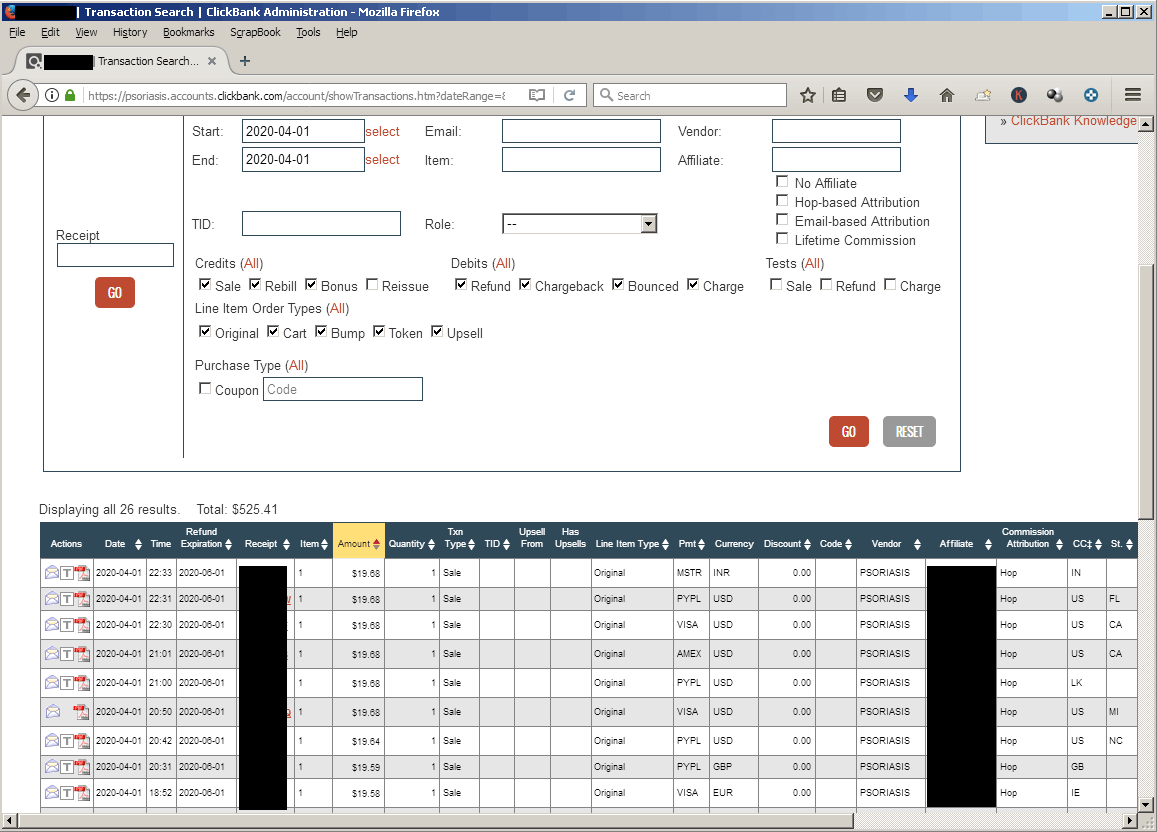This screenshot has width=1157, height=832.
Task: Open PDF icon for the 20:42 transaction
Action: (x=82, y=741)
